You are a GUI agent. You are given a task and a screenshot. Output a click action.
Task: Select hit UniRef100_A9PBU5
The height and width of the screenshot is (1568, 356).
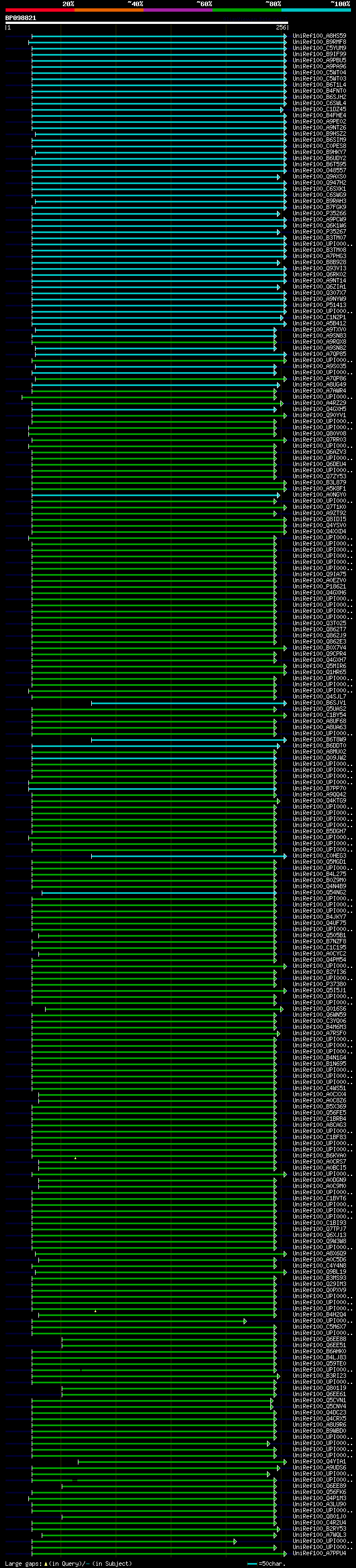pos(319,60)
